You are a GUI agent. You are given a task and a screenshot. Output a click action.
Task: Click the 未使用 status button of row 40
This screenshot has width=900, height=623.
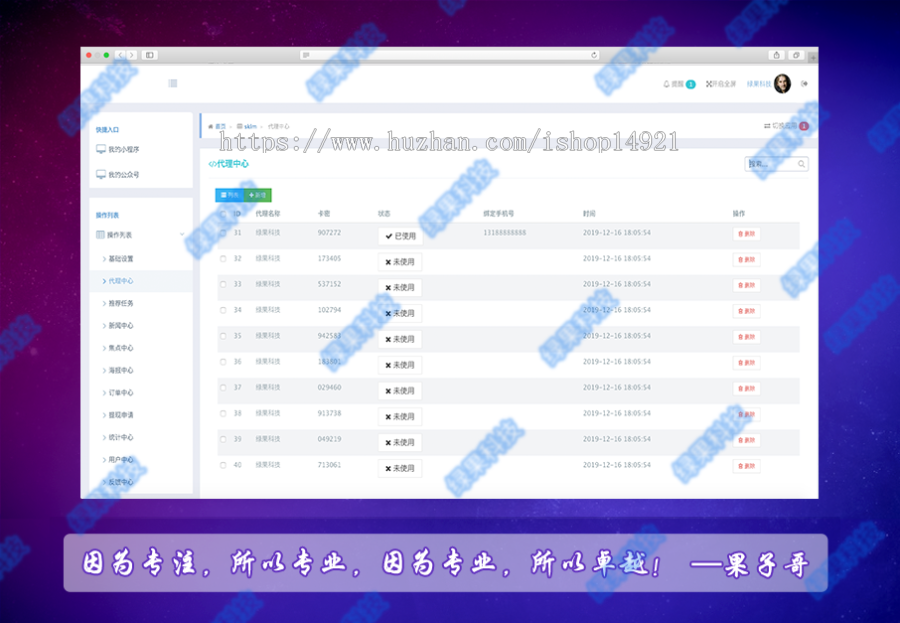400,469
